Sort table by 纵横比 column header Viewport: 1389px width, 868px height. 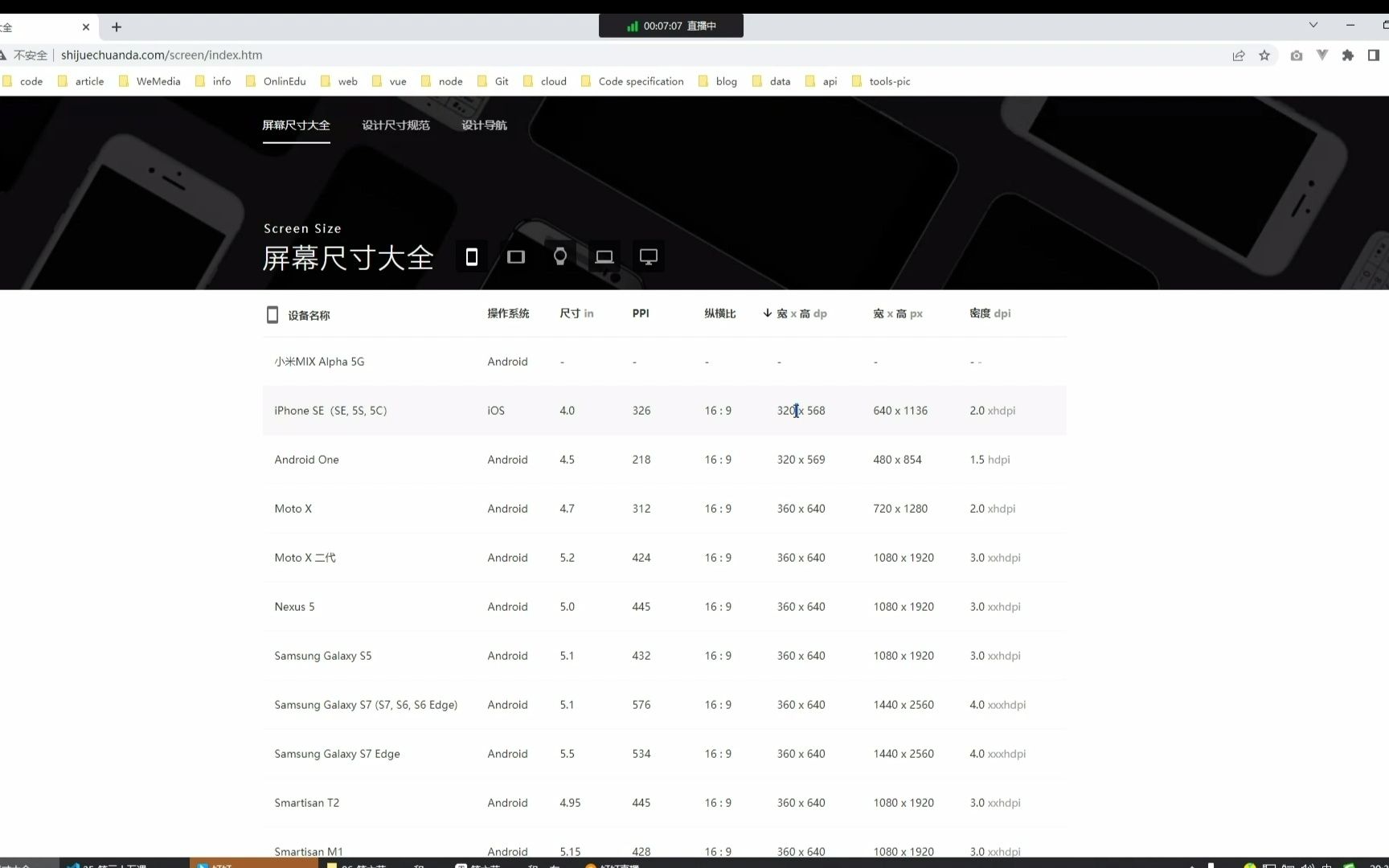pyautogui.click(x=720, y=313)
